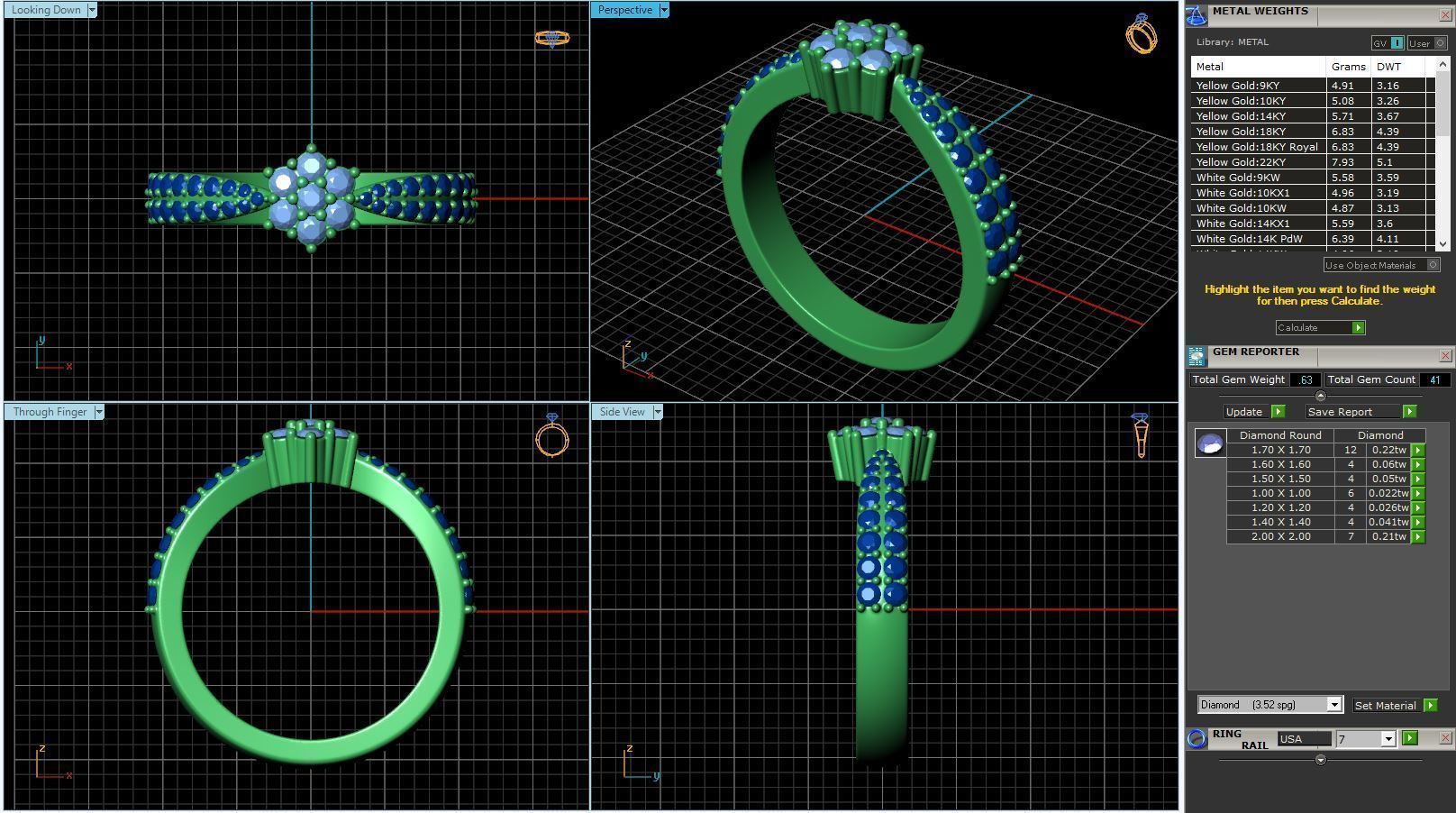
Task: Select Yellow Gold:22KY row
Action: (x=1312, y=162)
